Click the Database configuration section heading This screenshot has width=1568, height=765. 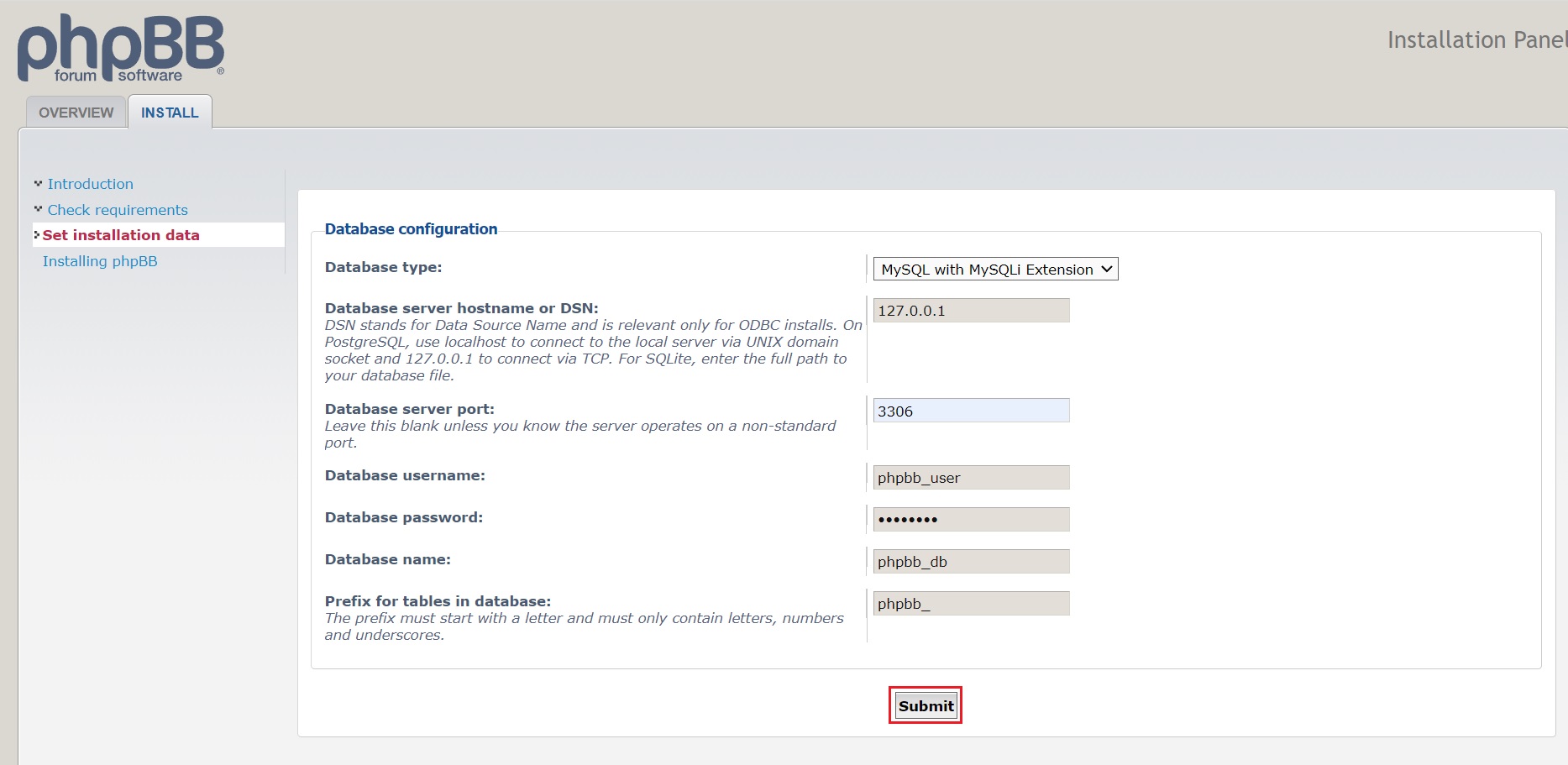tap(411, 229)
